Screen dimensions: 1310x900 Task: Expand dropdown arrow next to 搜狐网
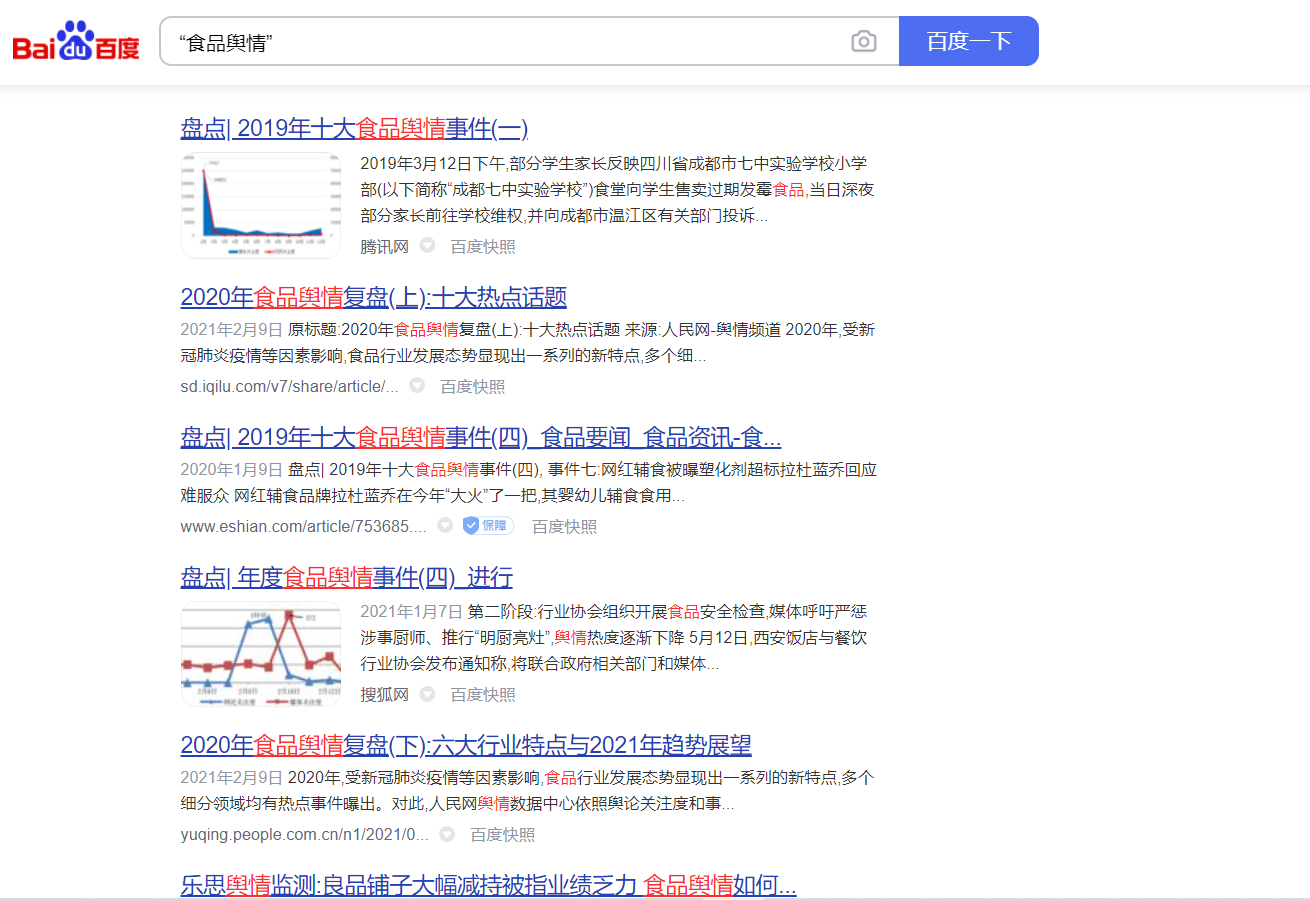point(427,694)
